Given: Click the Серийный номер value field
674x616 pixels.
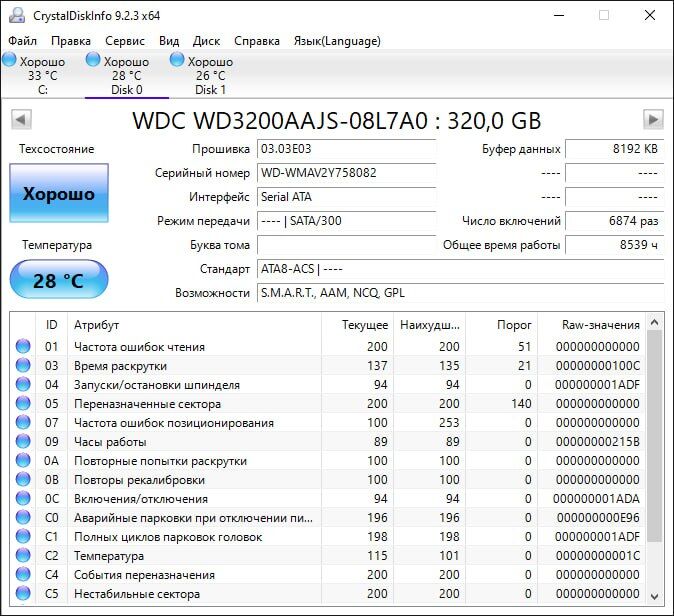Looking at the screenshot, I should [346, 173].
